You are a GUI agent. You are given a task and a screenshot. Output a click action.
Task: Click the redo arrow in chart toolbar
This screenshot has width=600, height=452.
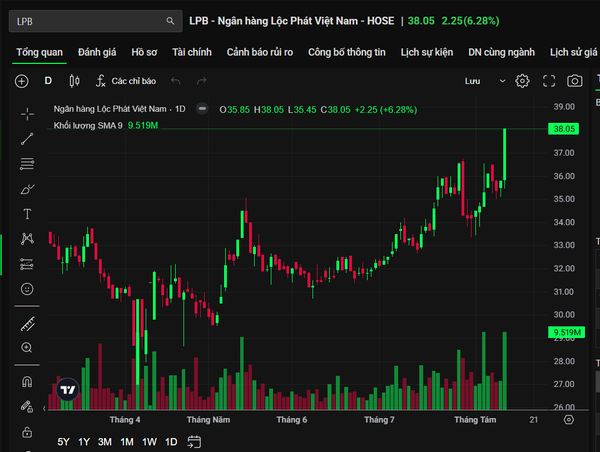coord(201,81)
